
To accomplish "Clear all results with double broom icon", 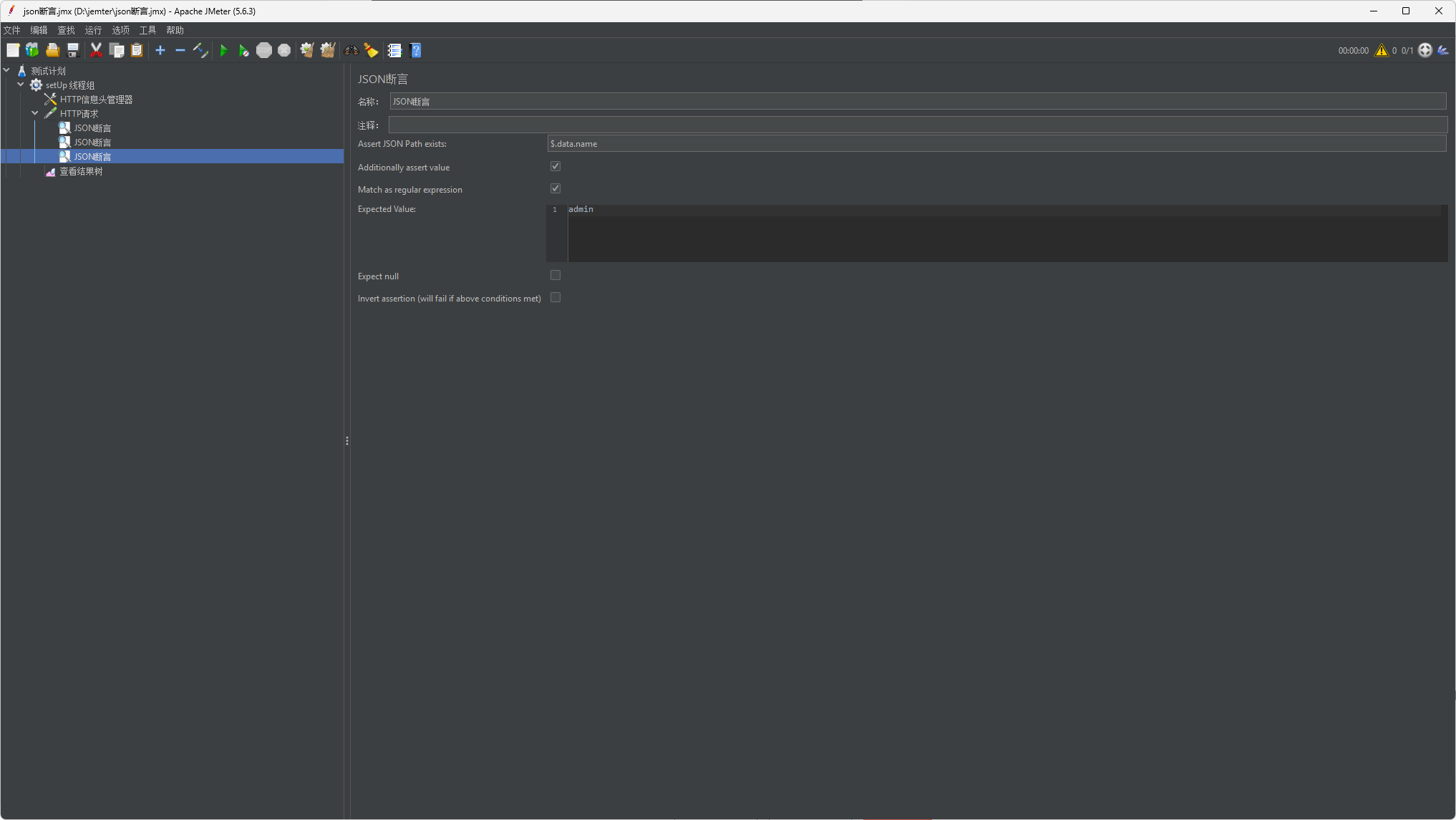I will click(x=328, y=50).
